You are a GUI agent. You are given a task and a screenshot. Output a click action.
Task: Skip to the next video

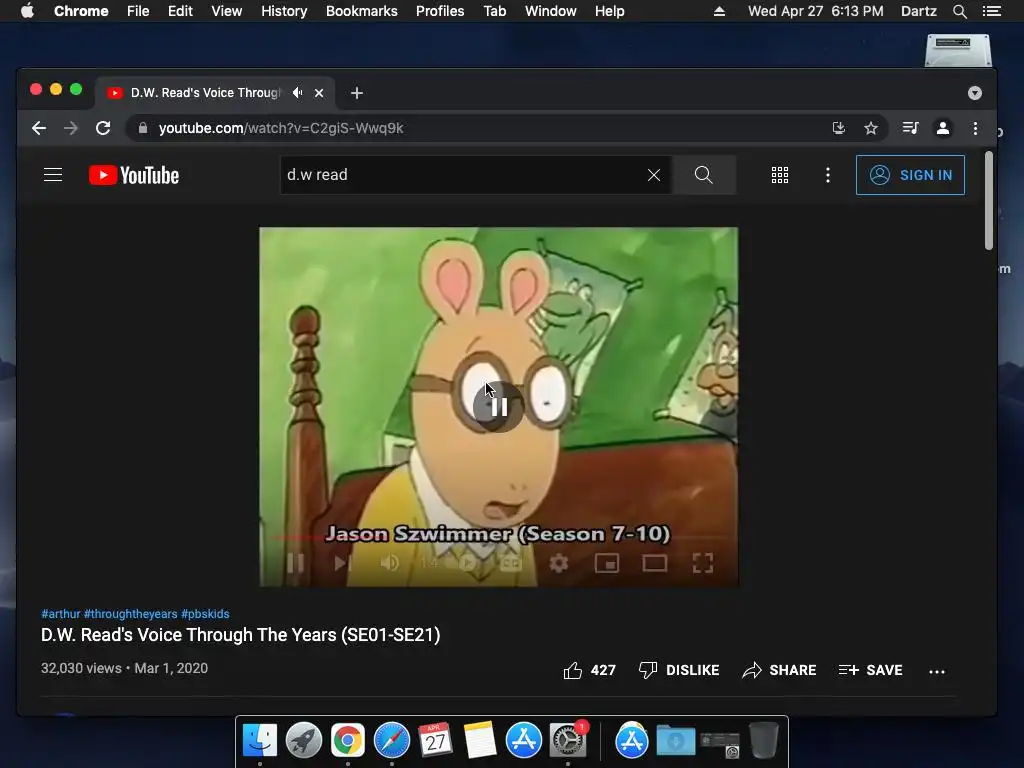pos(342,563)
